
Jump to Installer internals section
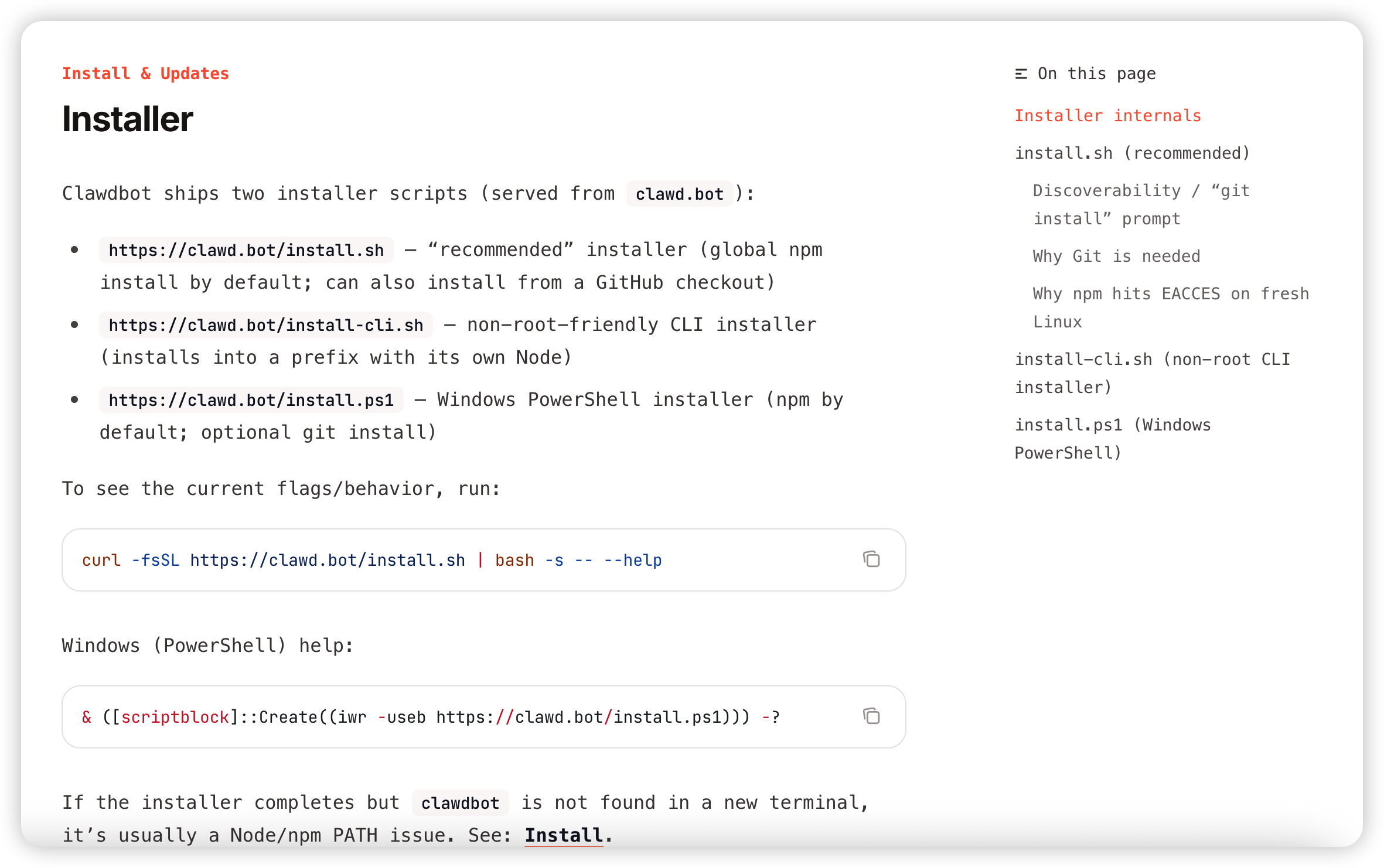click(1107, 116)
